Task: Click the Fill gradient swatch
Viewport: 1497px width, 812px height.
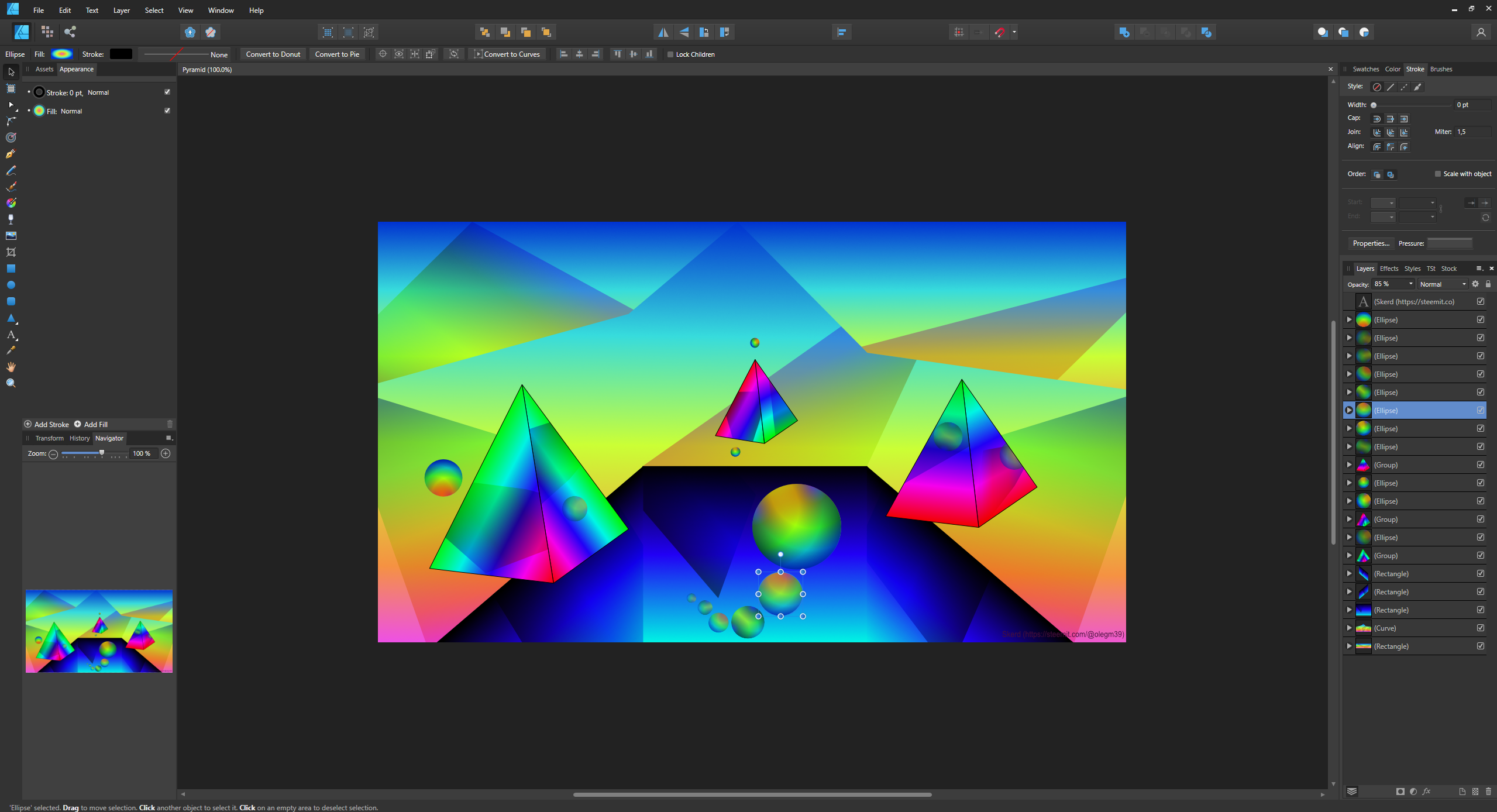Action: coord(62,54)
